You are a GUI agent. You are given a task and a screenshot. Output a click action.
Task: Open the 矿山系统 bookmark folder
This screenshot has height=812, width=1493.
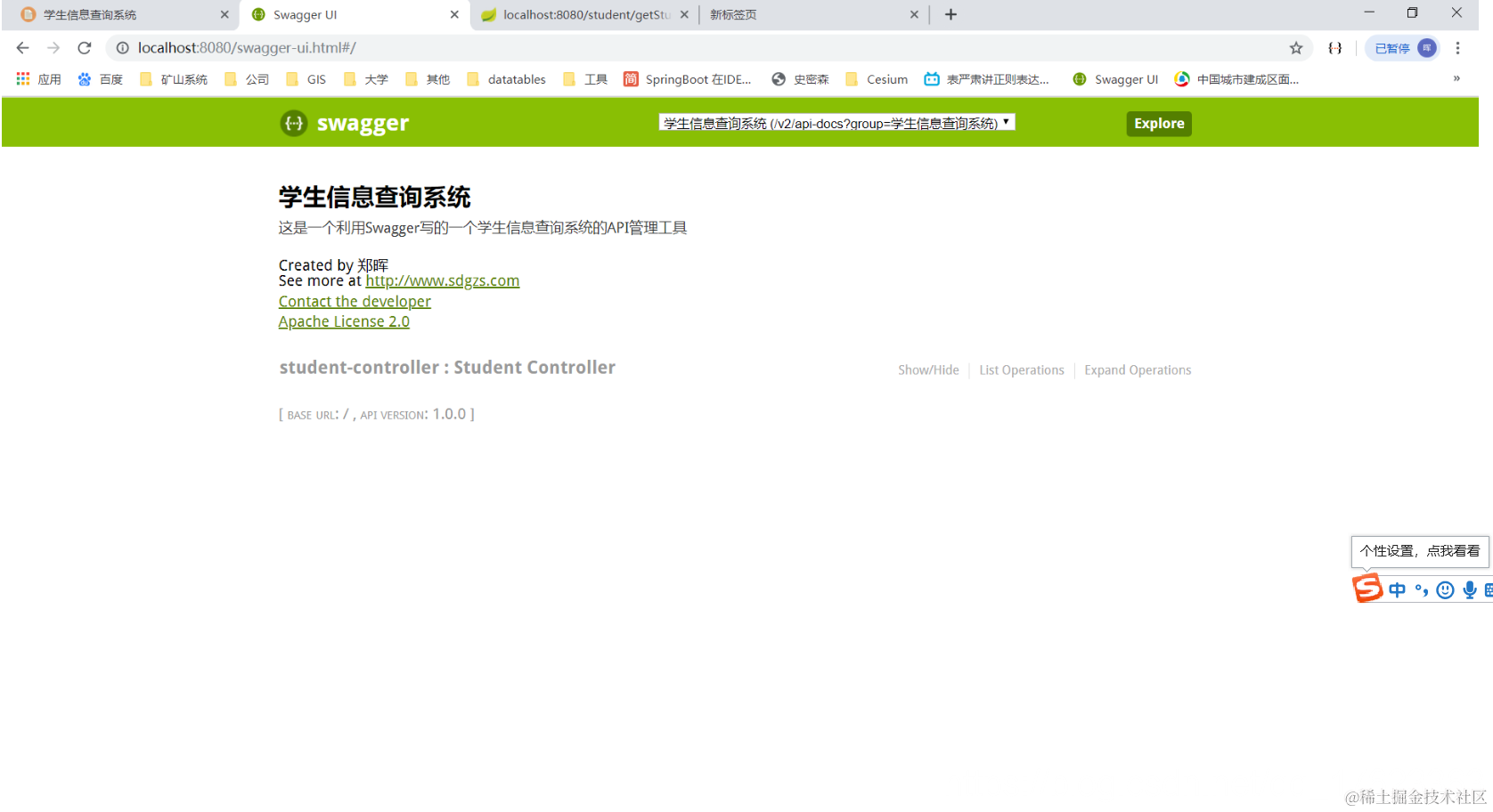tap(174, 79)
